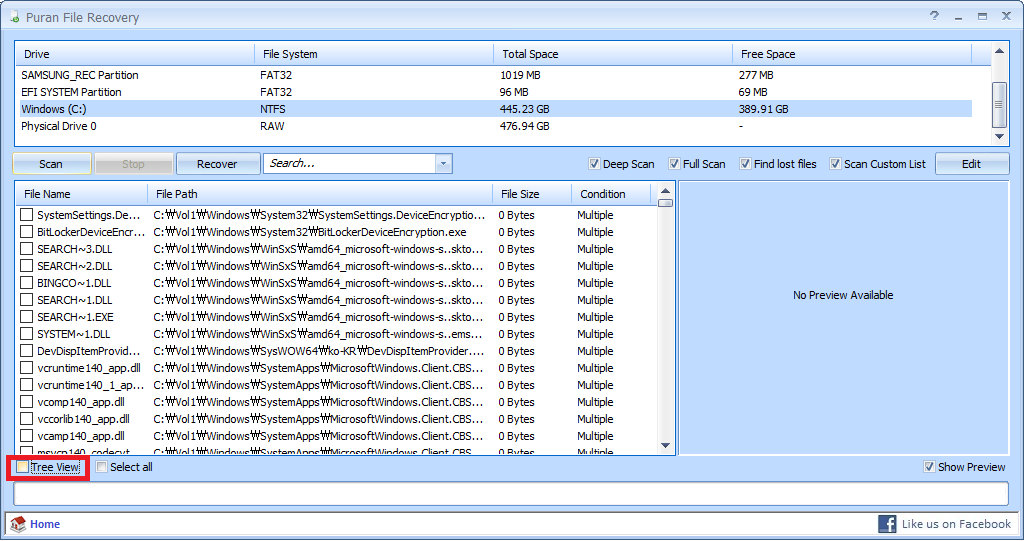Select the SEARCH~1.EXE file row
Screen dimensions: 1024x541
[336, 317]
